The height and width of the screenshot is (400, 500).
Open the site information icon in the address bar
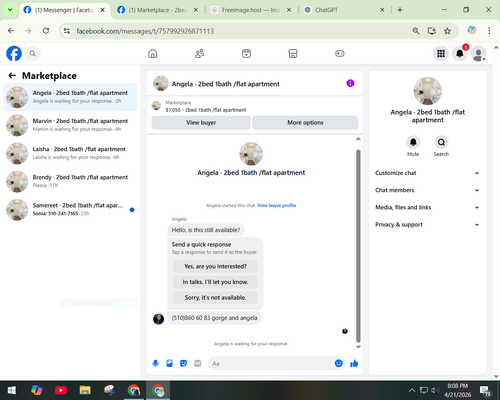click(67, 31)
